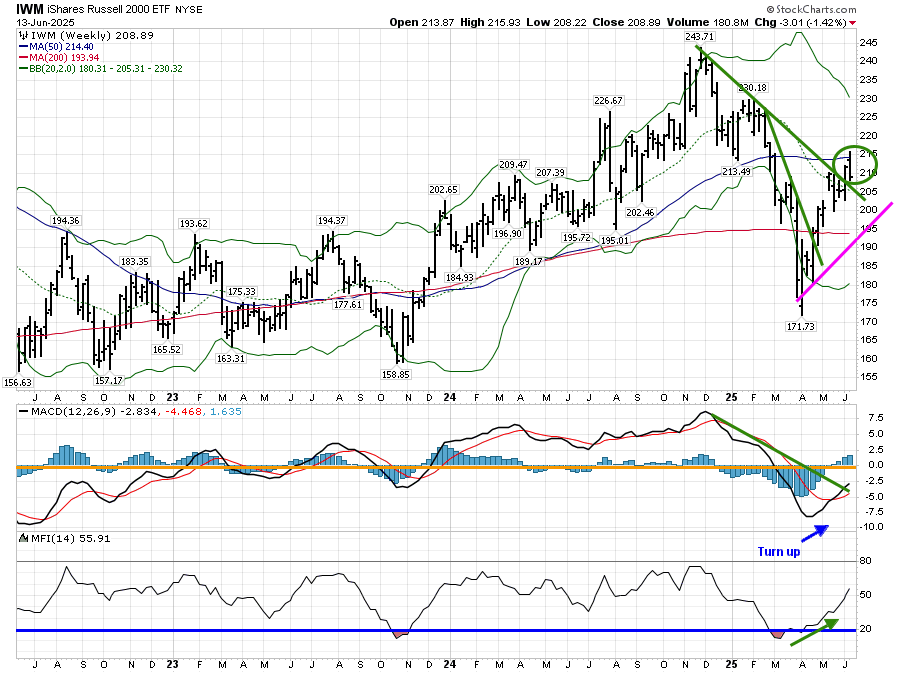Click the 202.65 price label
Viewport: 900px width, 673px height.
pos(443,189)
